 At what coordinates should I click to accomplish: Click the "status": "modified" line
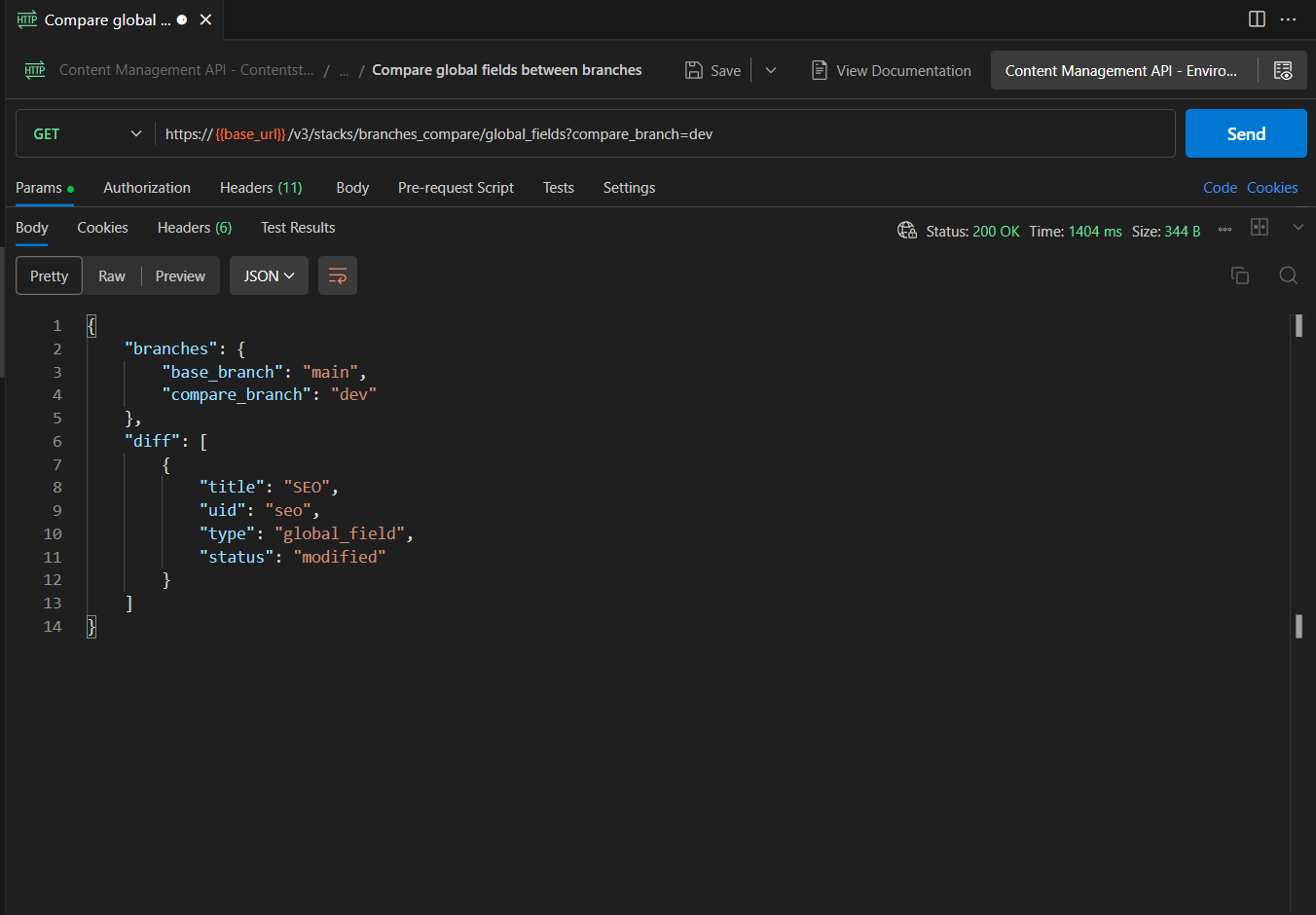pyautogui.click(x=292, y=557)
